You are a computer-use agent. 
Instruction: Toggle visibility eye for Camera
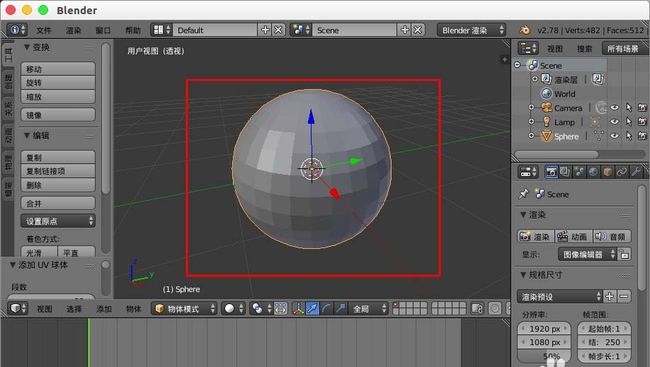(x=614, y=108)
